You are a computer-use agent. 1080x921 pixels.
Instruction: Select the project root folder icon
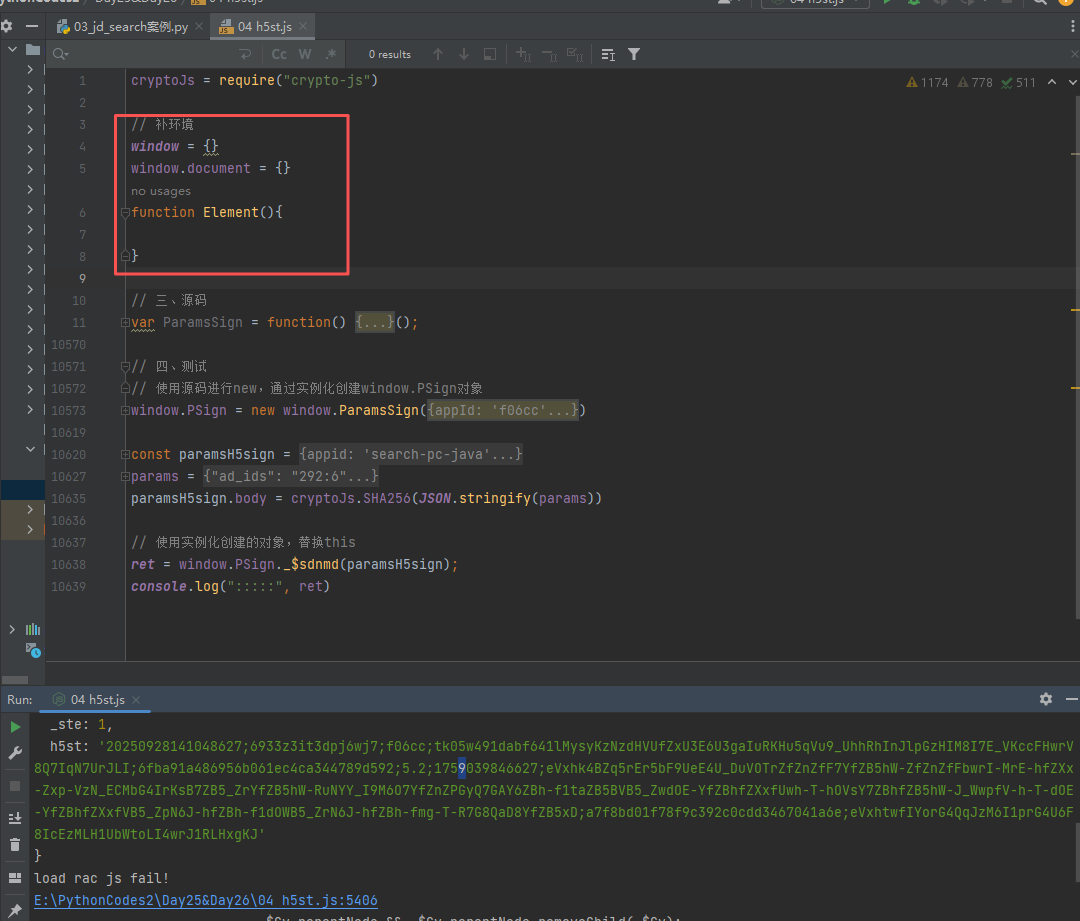pos(32,50)
